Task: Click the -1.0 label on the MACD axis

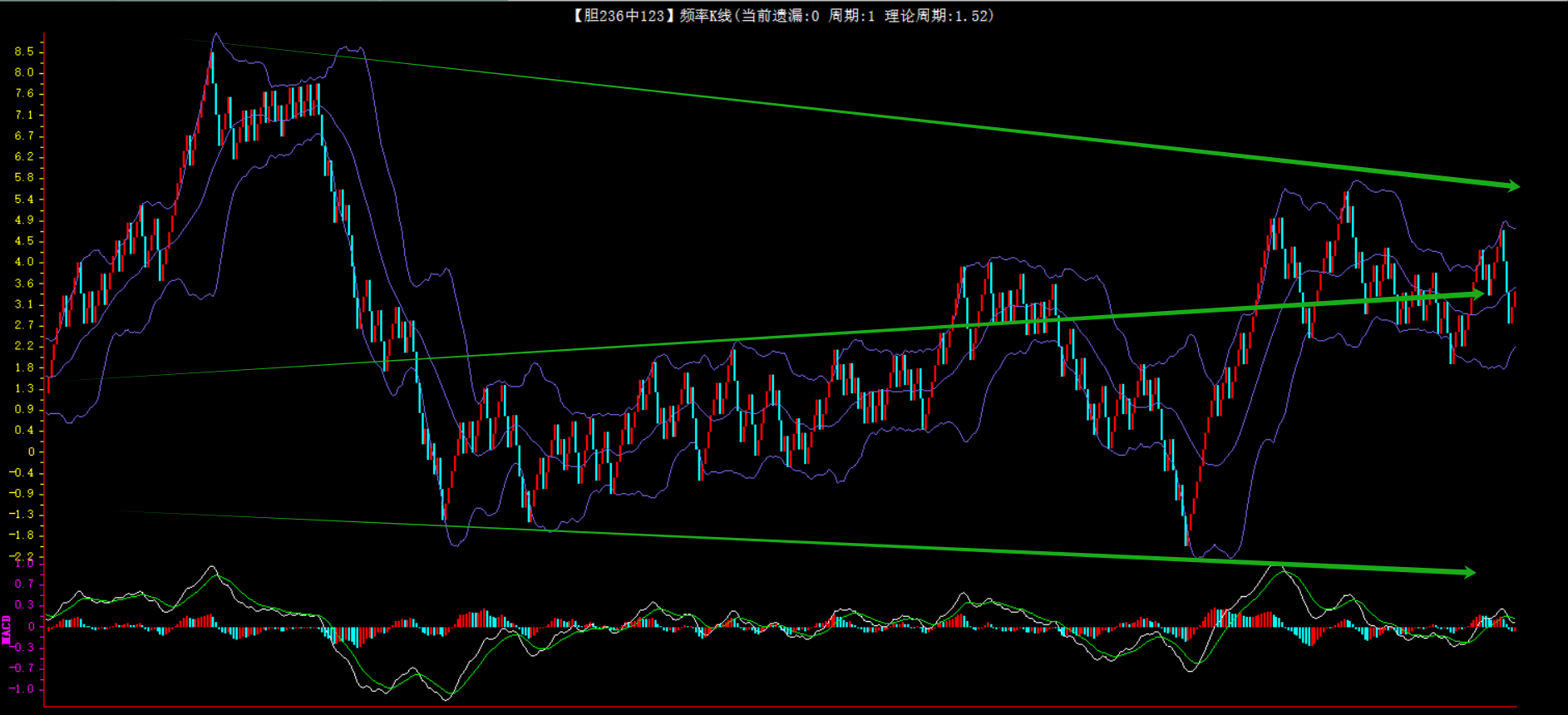Action: click(22, 689)
